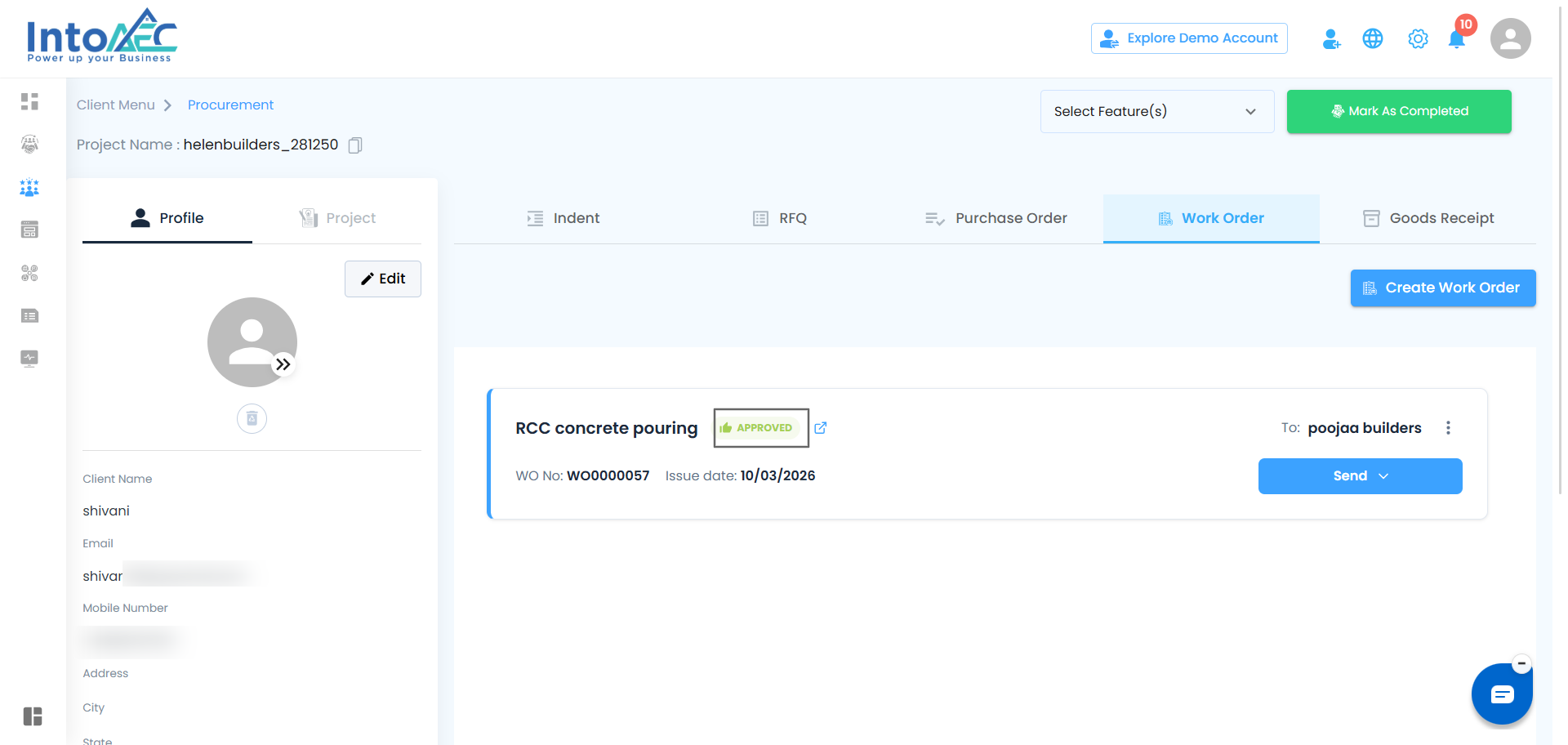This screenshot has width=1568, height=745.
Task: Minimize the chat widget with minus icon
Action: coord(1521,664)
